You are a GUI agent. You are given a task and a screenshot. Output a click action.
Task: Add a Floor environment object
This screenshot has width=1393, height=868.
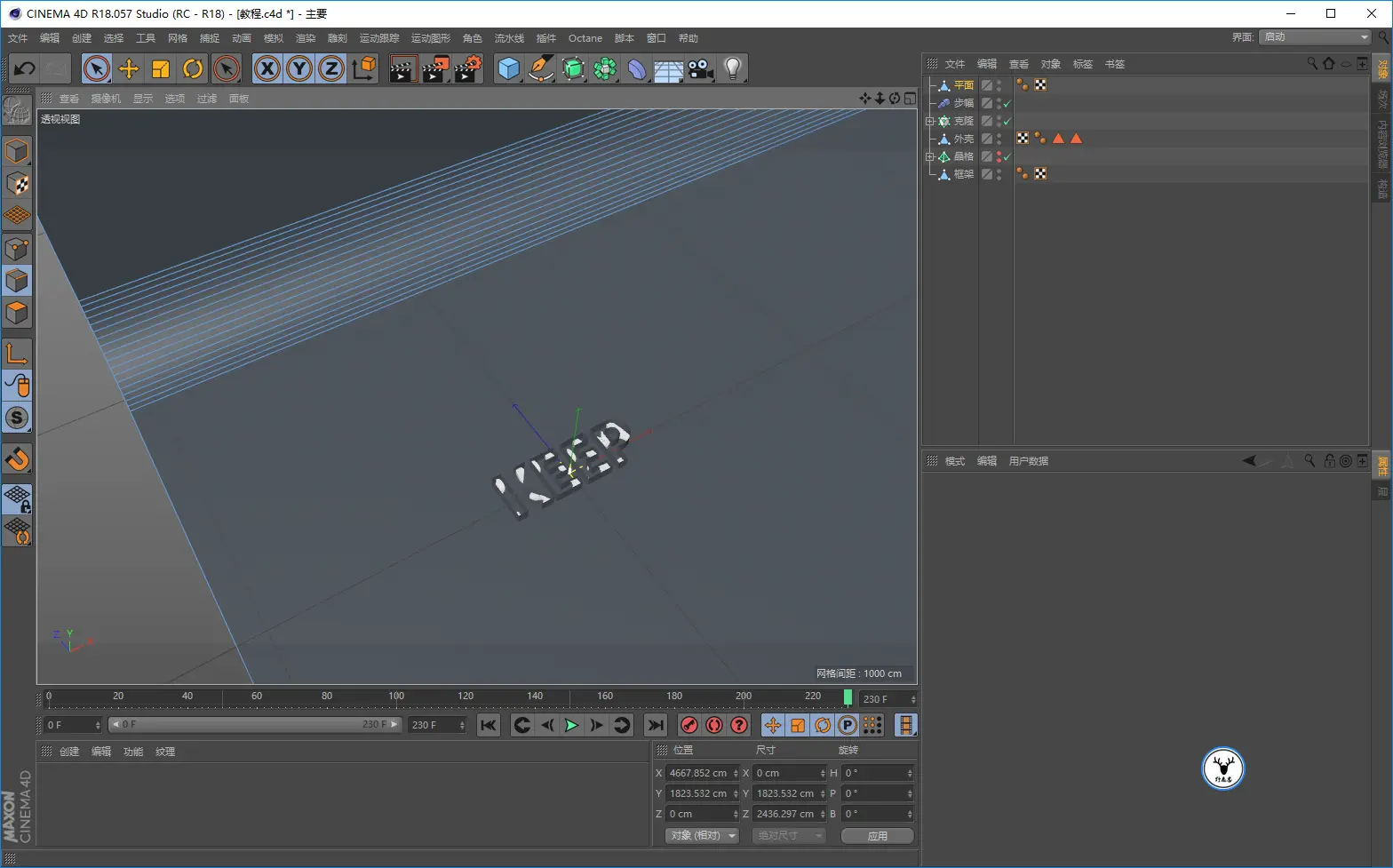point(669,68)
